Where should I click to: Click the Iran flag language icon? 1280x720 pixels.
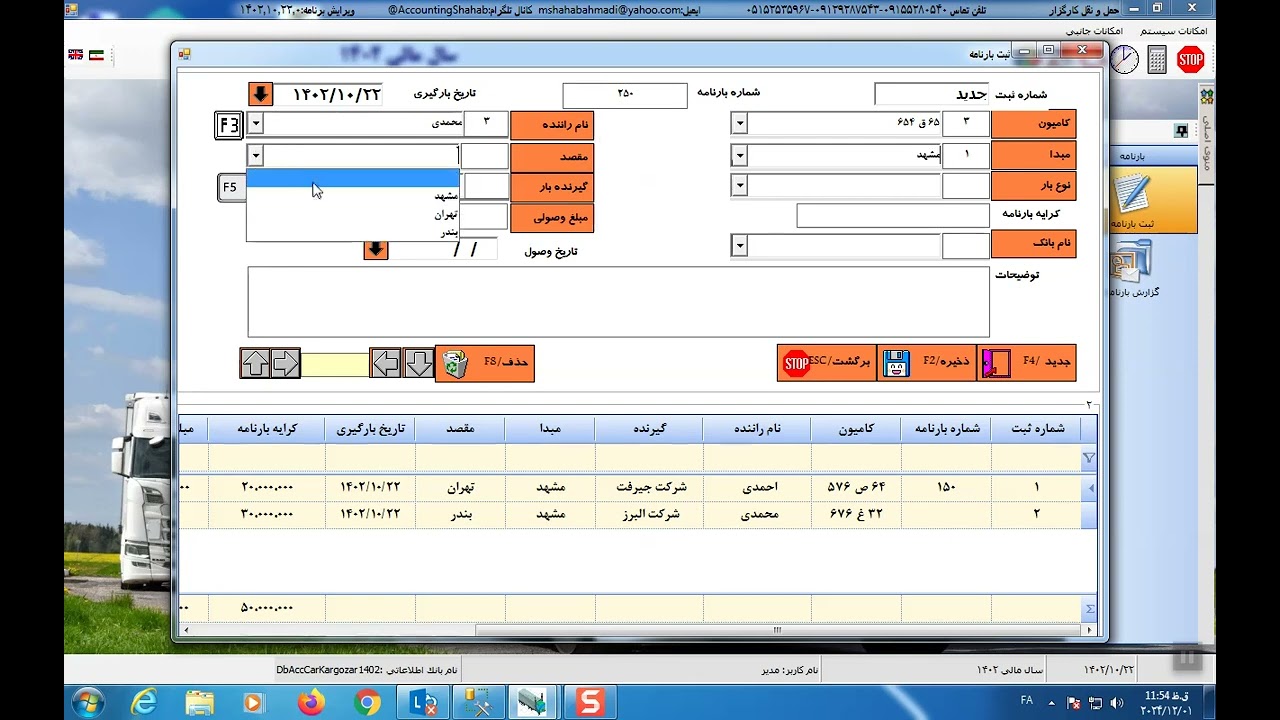click(96, 55)
